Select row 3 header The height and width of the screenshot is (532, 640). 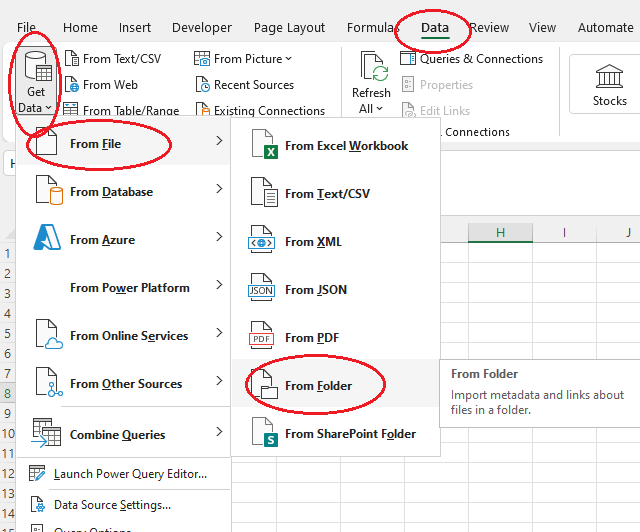point(7,294)
